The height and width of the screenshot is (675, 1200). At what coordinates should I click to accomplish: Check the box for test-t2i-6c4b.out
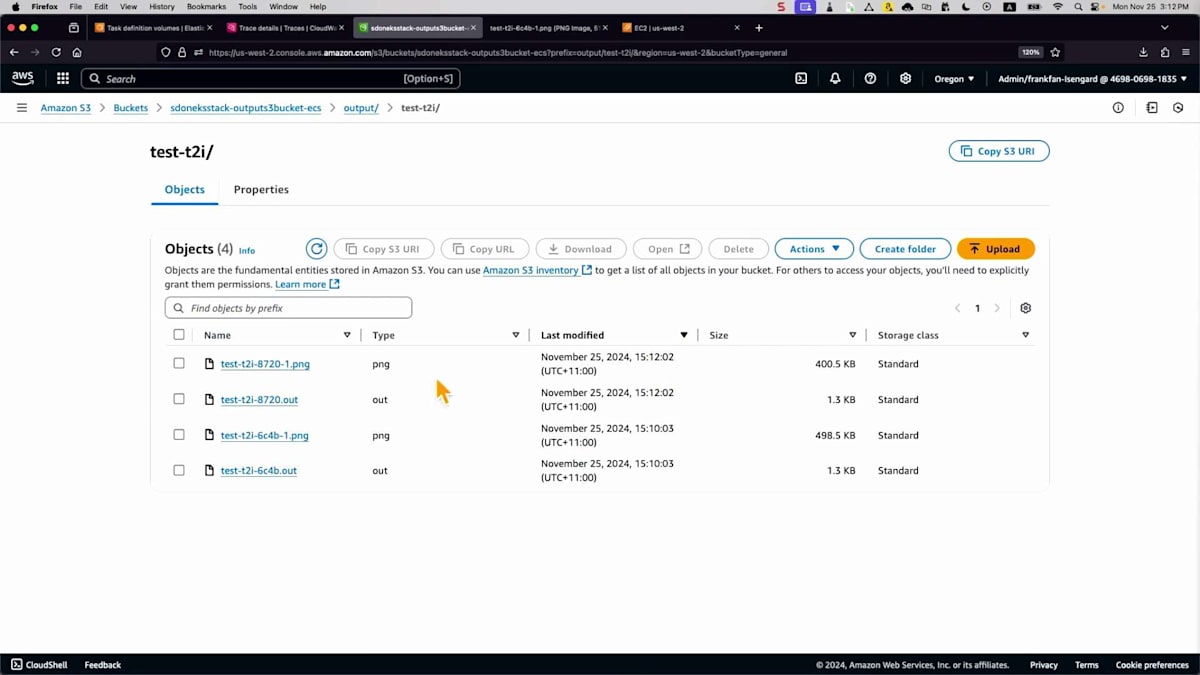coord(179,470)
